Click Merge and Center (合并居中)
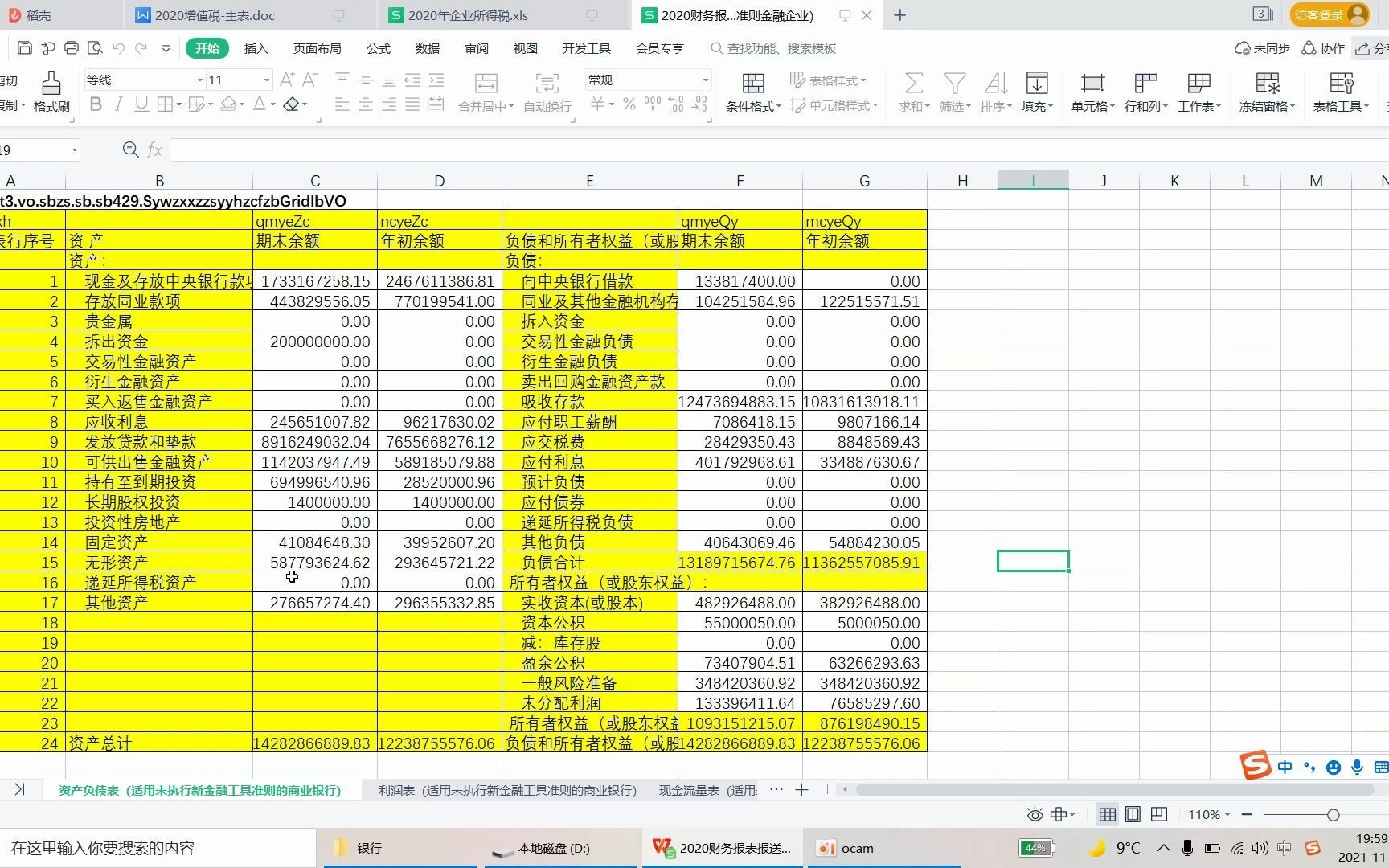 [486, 92]
